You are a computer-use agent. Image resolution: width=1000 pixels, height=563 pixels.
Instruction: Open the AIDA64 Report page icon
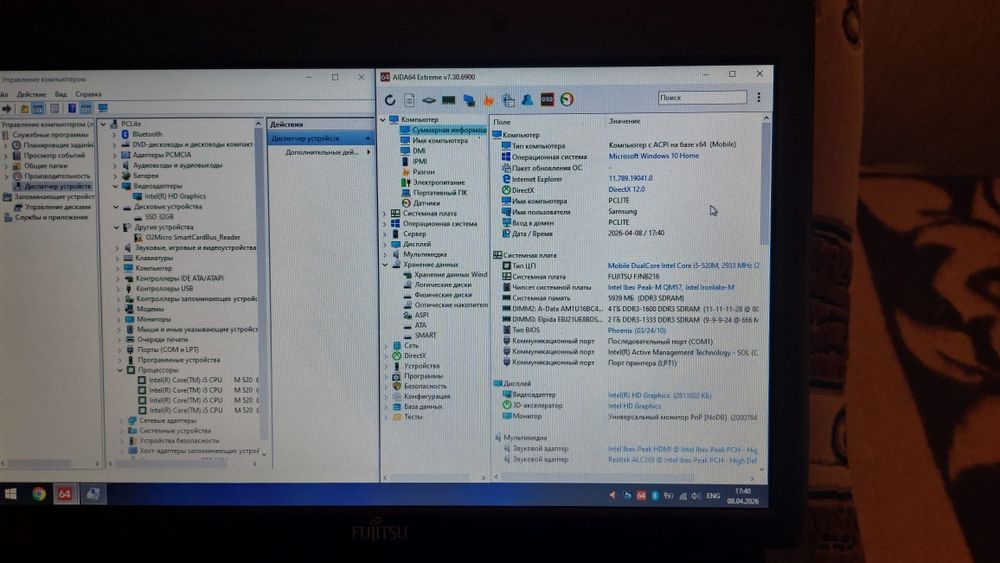point(409,100)
